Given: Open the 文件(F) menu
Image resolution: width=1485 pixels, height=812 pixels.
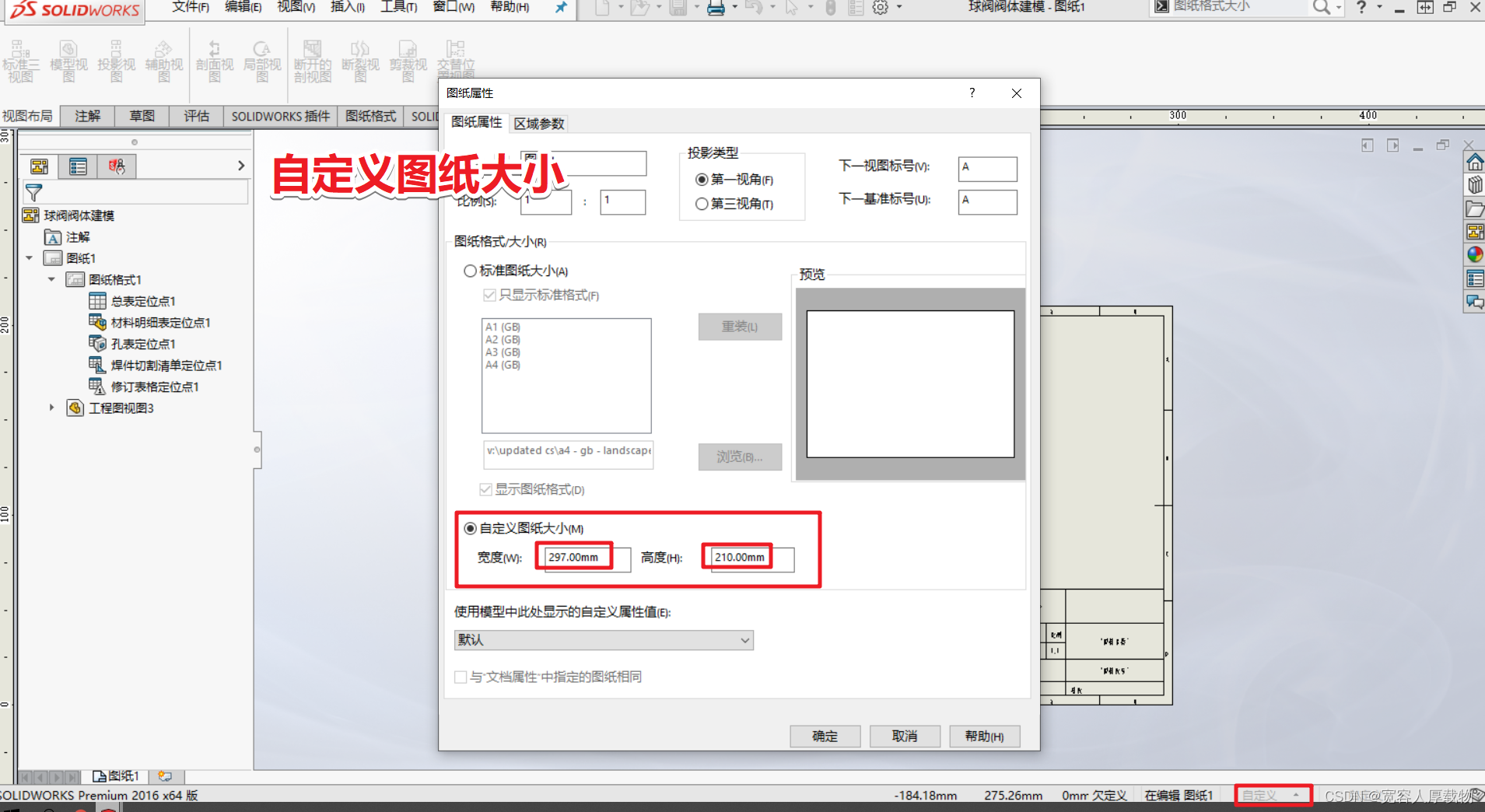Looking at the screenshot, I should click(x=191, y=7).
